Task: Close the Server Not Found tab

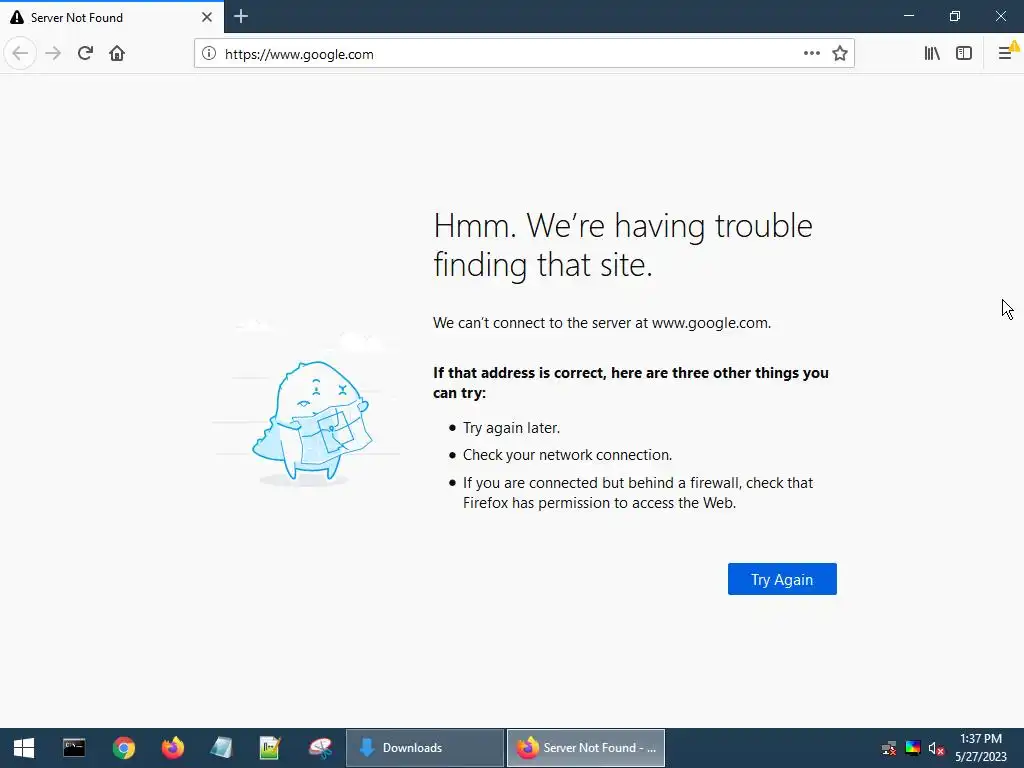Action: 207,17
